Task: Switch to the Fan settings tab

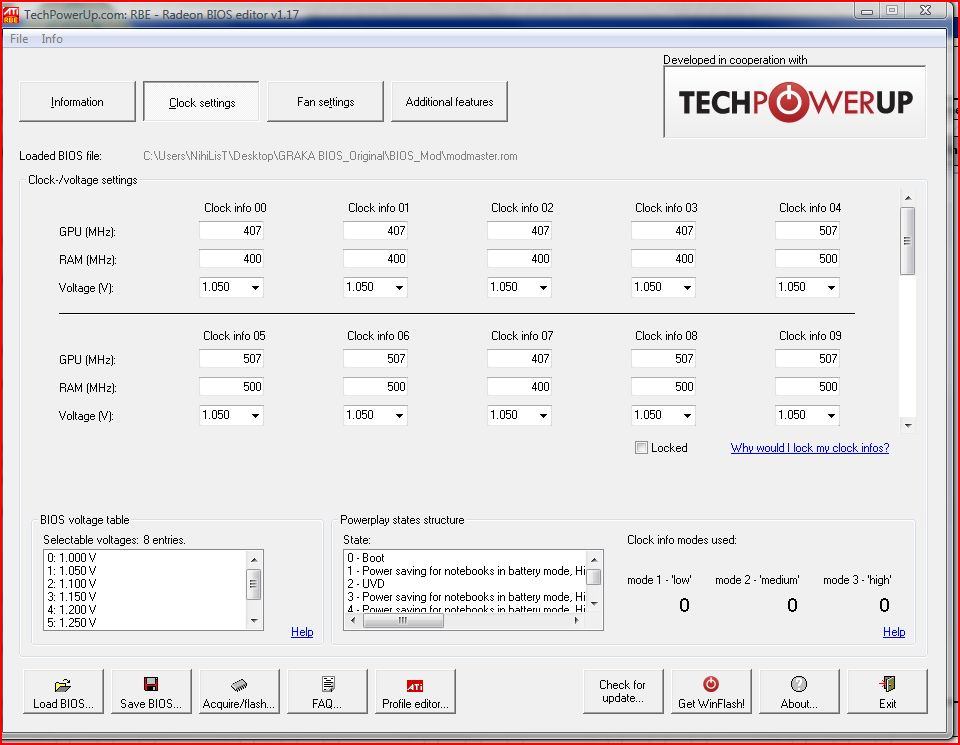Action: (326, 102)
